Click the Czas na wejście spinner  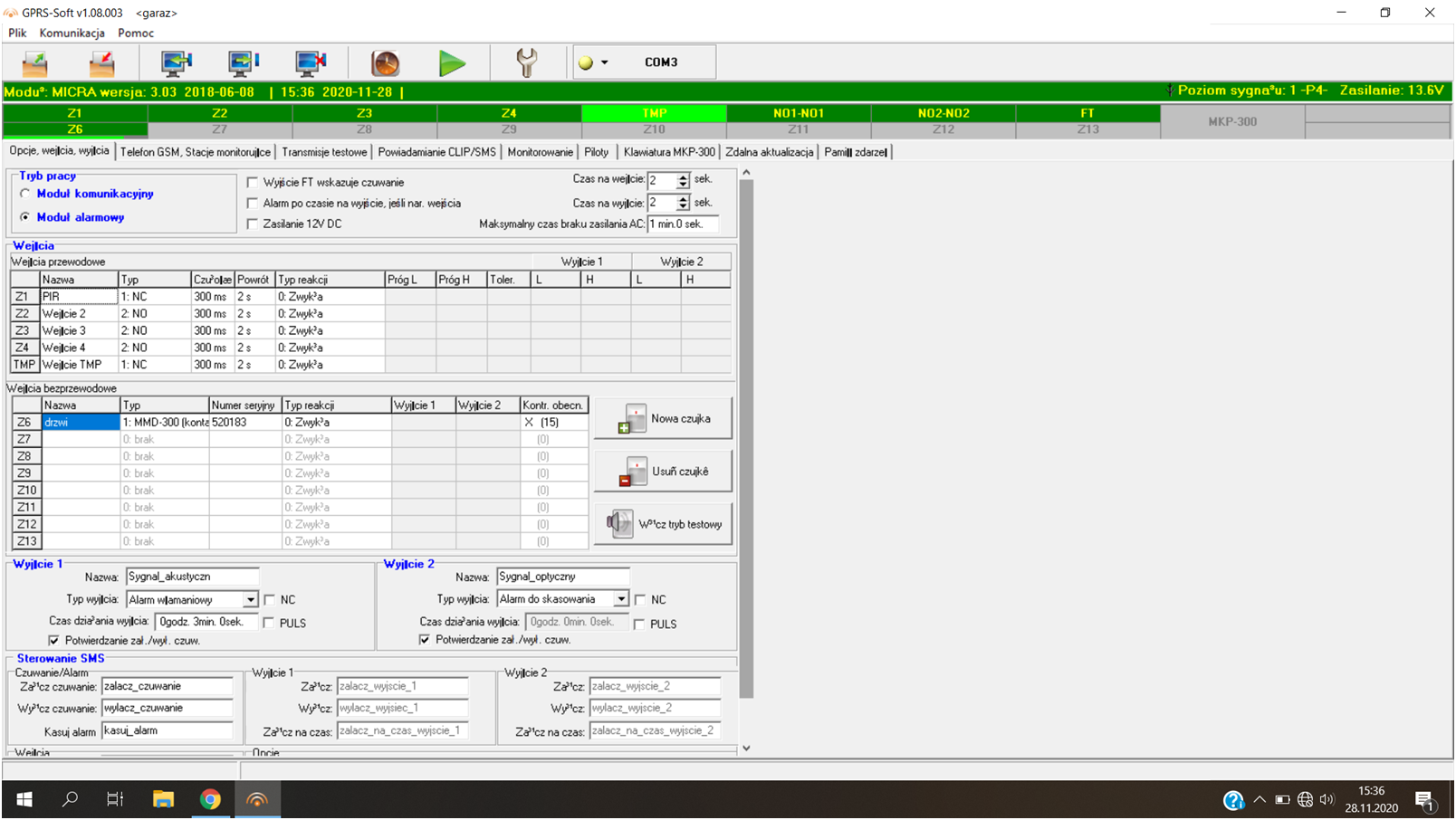click(x=683, y=180)
